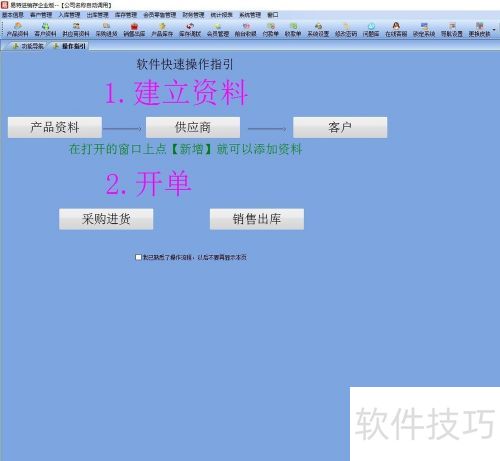The image size is (500, 461).
Task: Open the 库存管理 menu
Action: (126, 15)
